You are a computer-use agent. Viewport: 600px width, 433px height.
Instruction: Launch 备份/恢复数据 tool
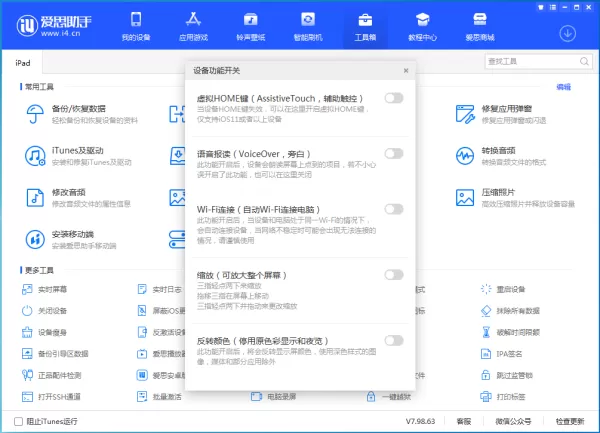tap(82, 114)
